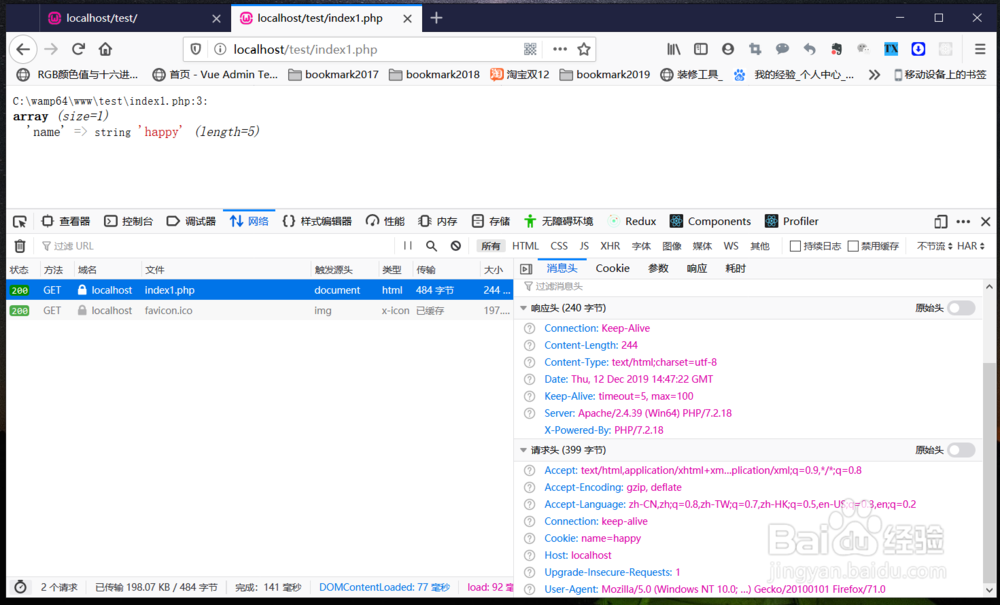Open the Firefox account icon
This screenshot has width=1000, height=605.
pos(728,49)
